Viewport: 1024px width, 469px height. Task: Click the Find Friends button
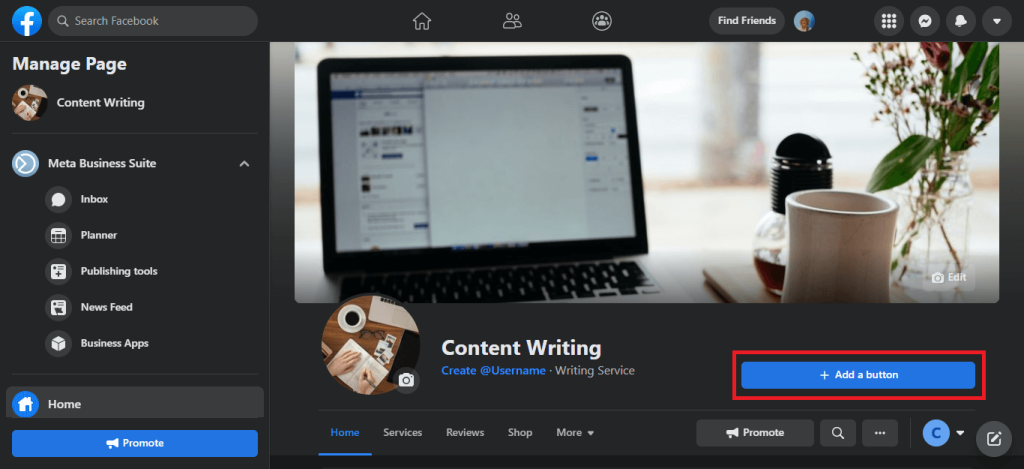click(x=746, y=21)
